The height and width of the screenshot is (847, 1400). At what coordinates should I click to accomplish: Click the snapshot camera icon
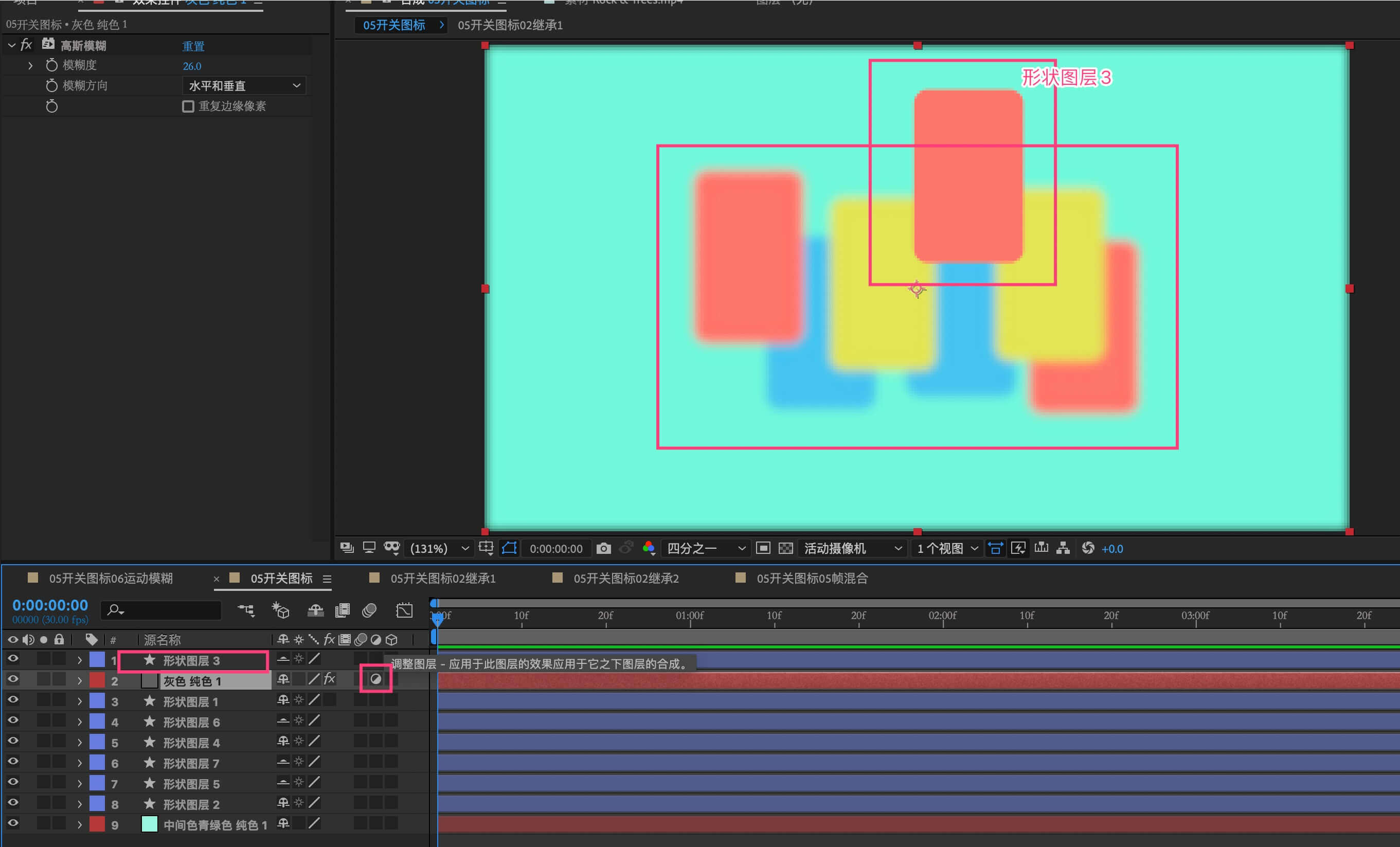[x=603, y=548]
